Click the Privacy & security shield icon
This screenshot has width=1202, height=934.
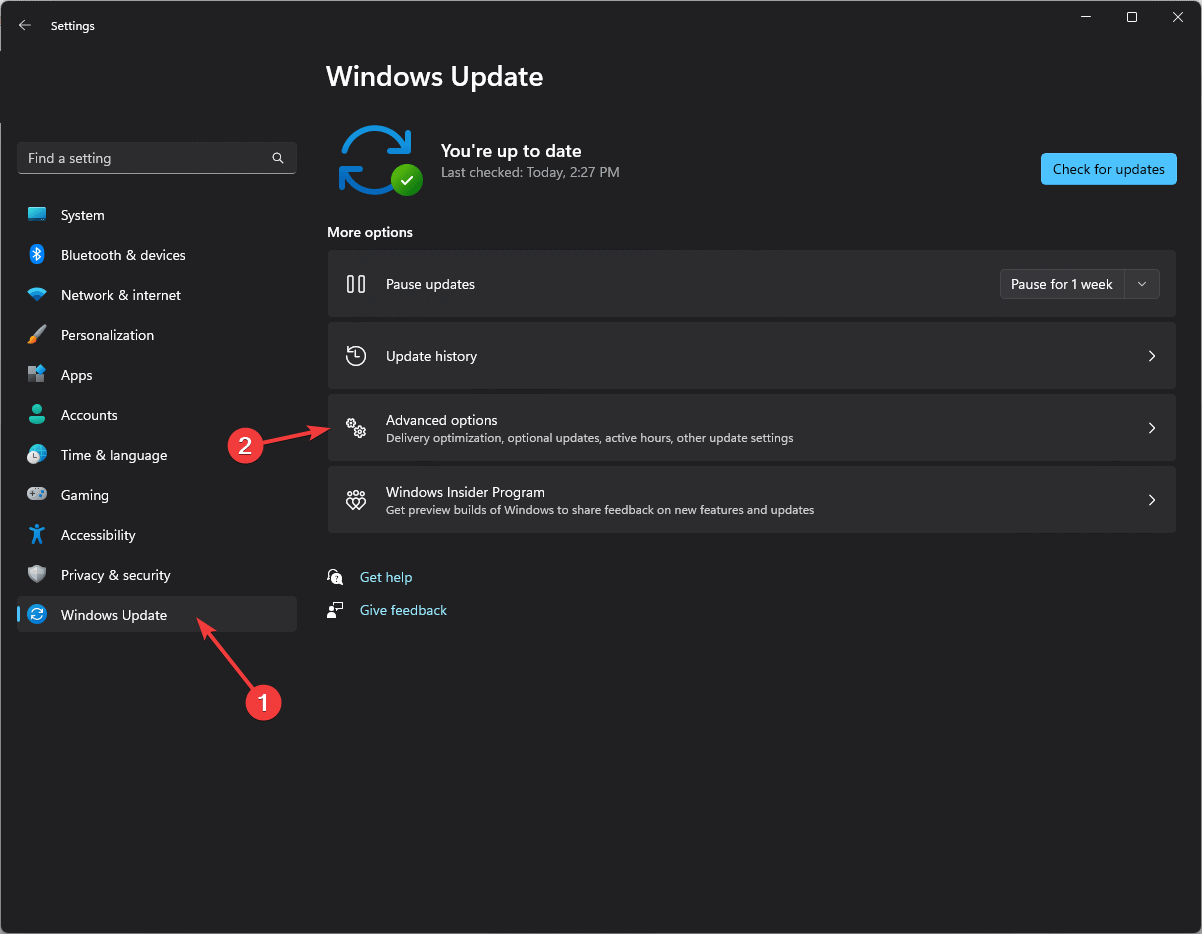[x=36, y=574]
